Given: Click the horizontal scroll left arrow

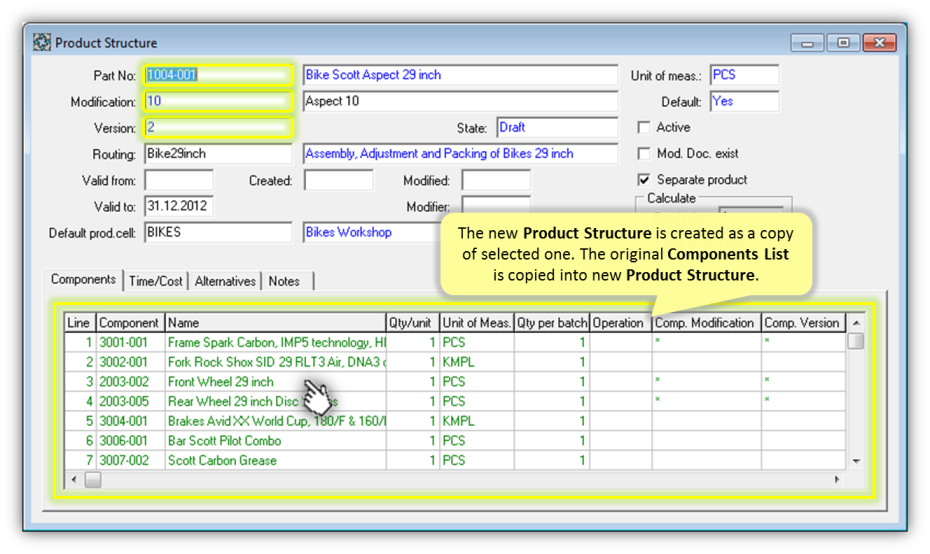Looking at the screenshot, I should 74,479.
